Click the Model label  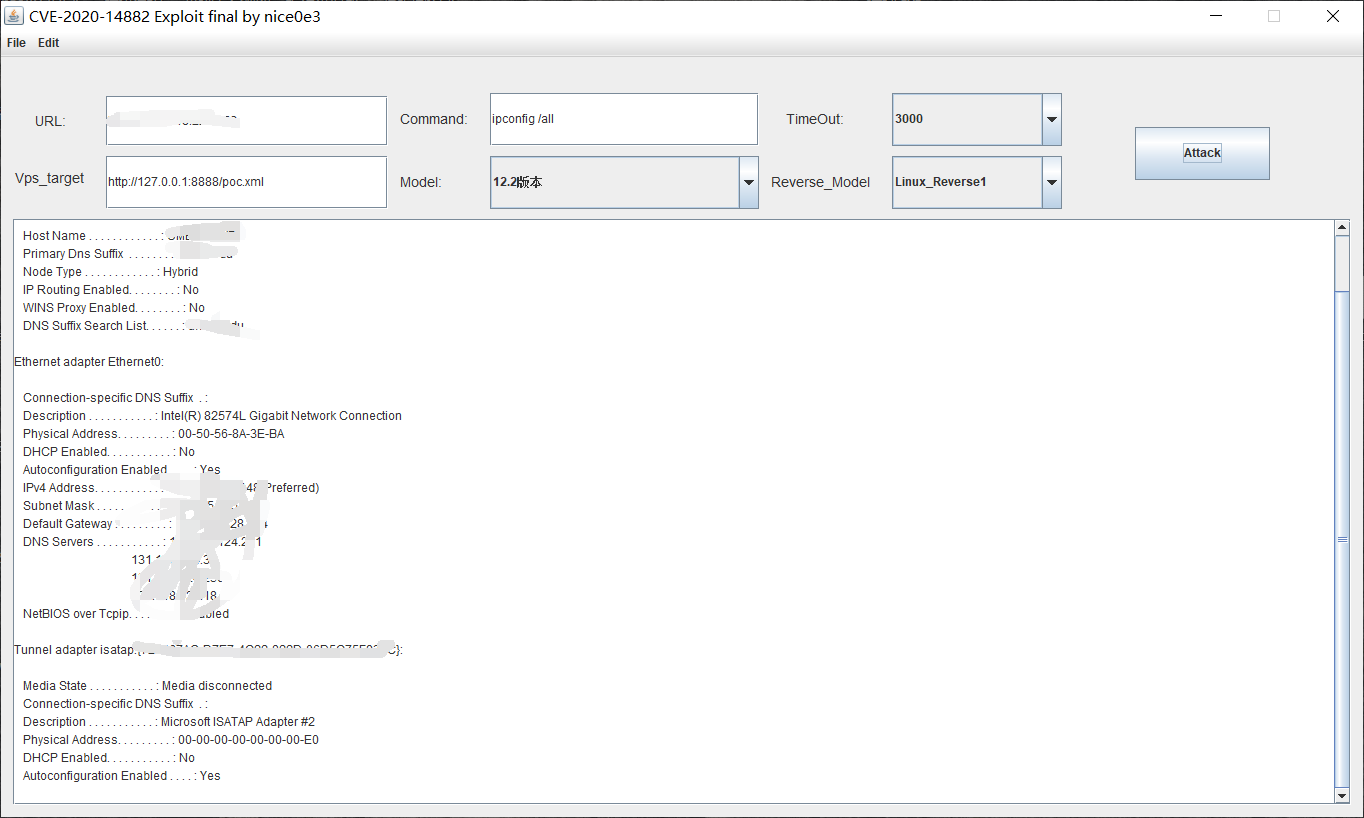coord(420,182)
